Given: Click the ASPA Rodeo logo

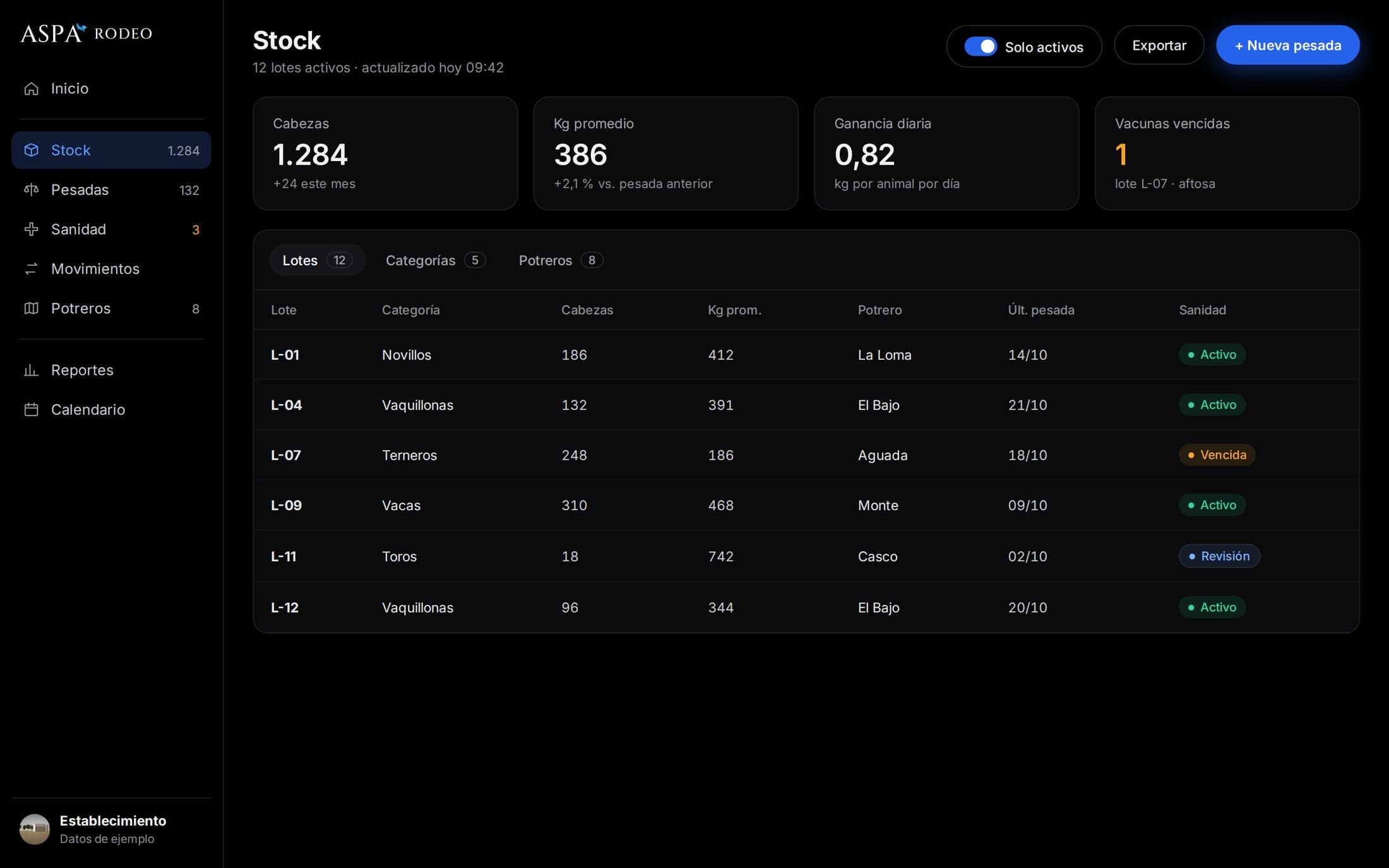Looking at the screenshot, I should [86, 33].
